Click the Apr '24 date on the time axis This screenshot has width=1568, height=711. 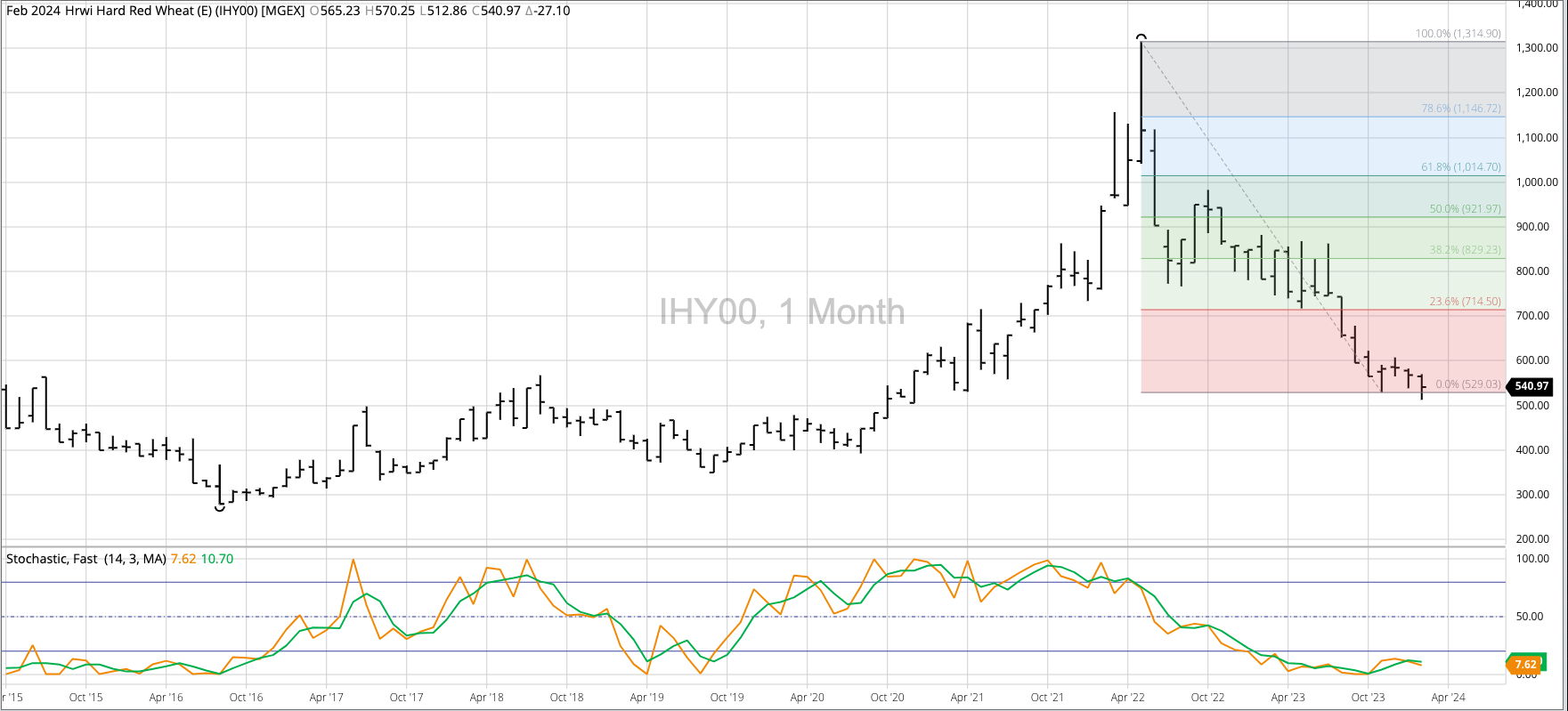tap(1448, 698)
